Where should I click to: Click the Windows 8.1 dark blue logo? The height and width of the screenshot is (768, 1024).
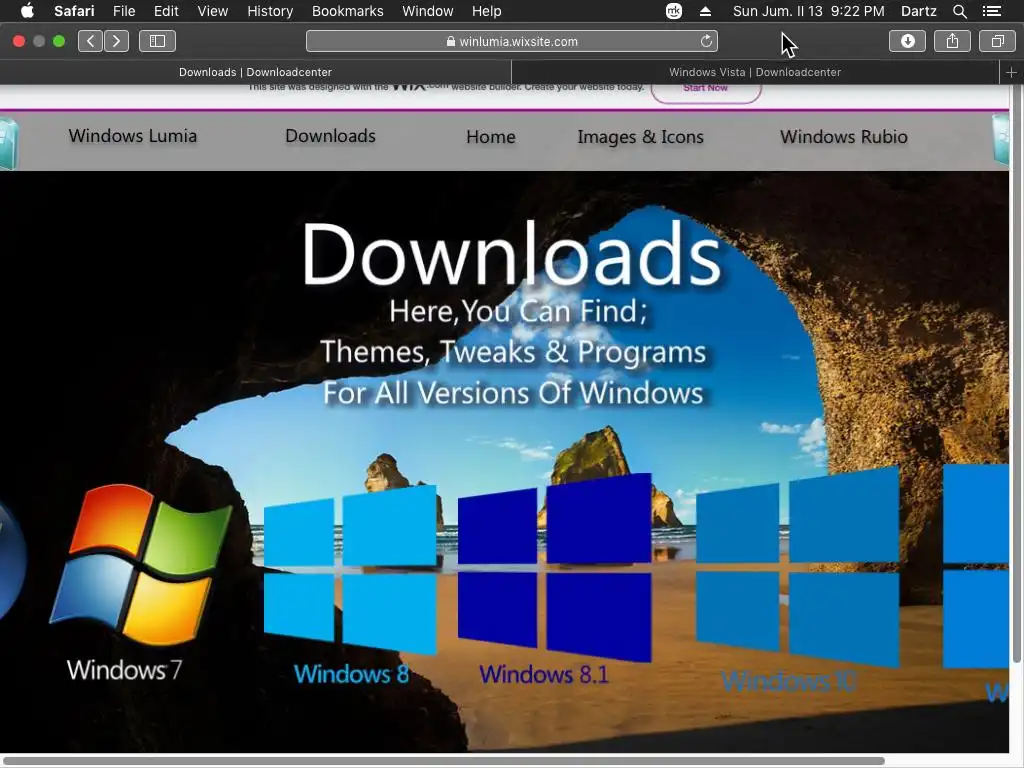(554, 567)
